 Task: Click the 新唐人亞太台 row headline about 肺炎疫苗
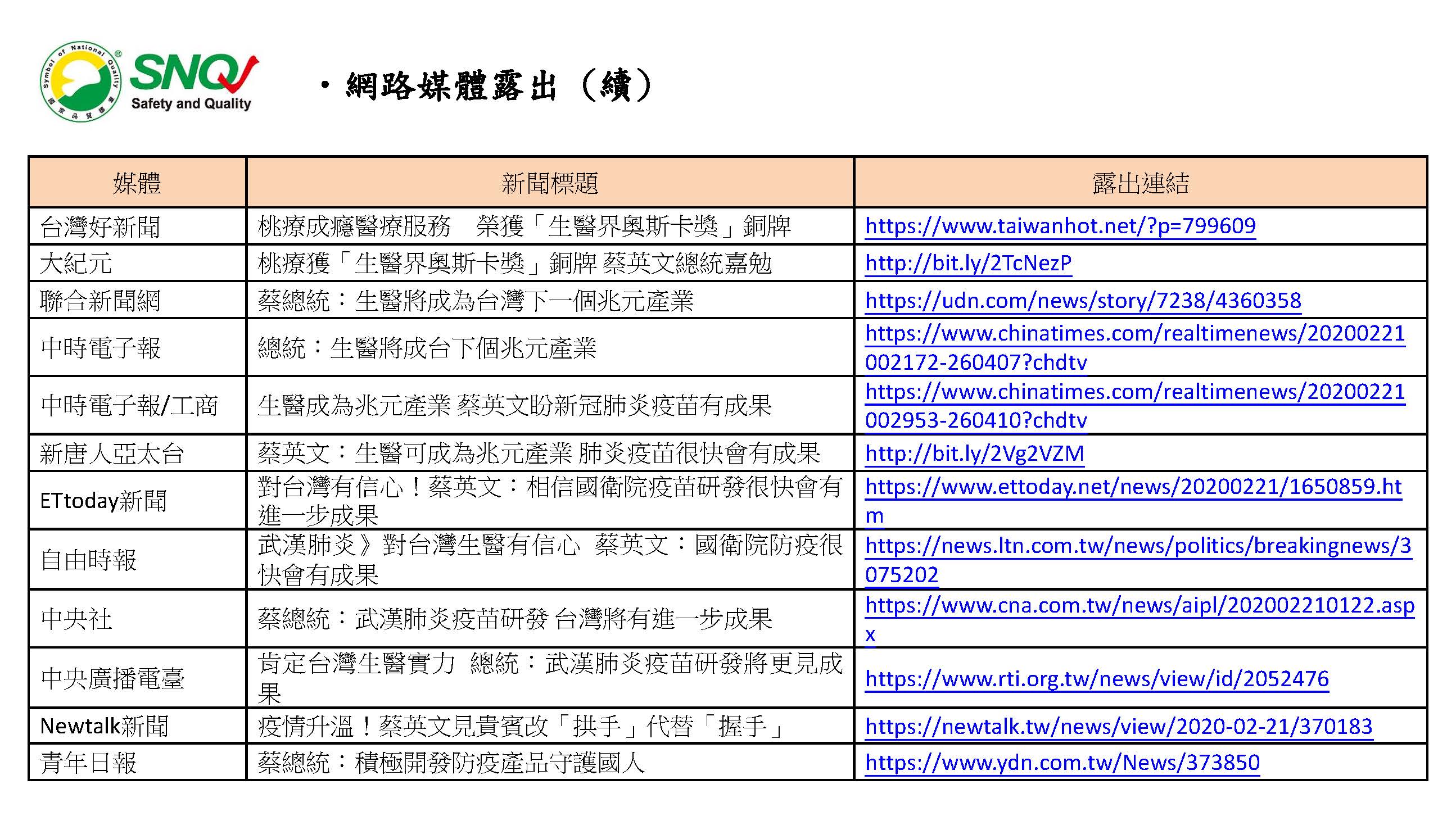click(x=539, y=453)
